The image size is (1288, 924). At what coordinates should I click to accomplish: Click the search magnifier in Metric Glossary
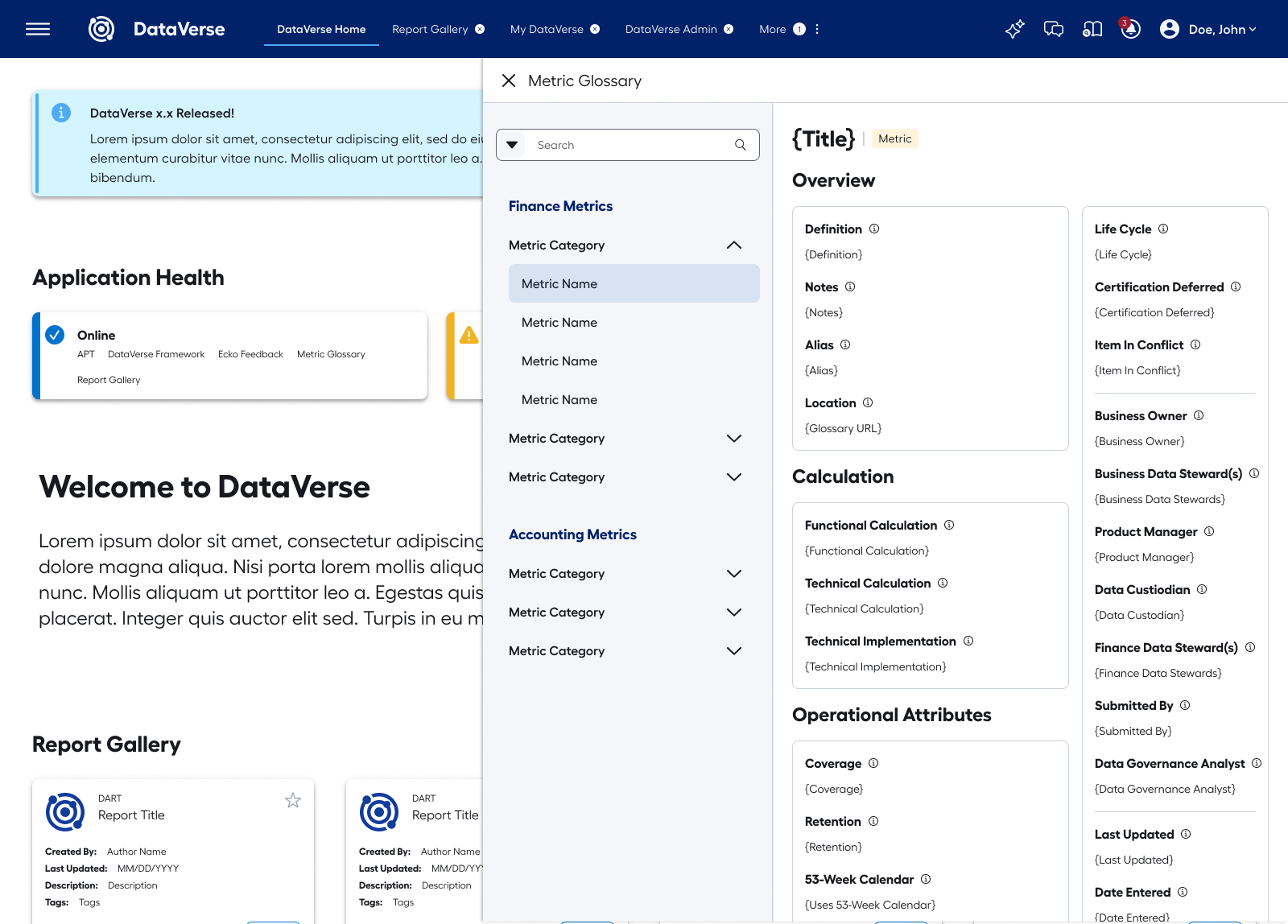[740, 145]
